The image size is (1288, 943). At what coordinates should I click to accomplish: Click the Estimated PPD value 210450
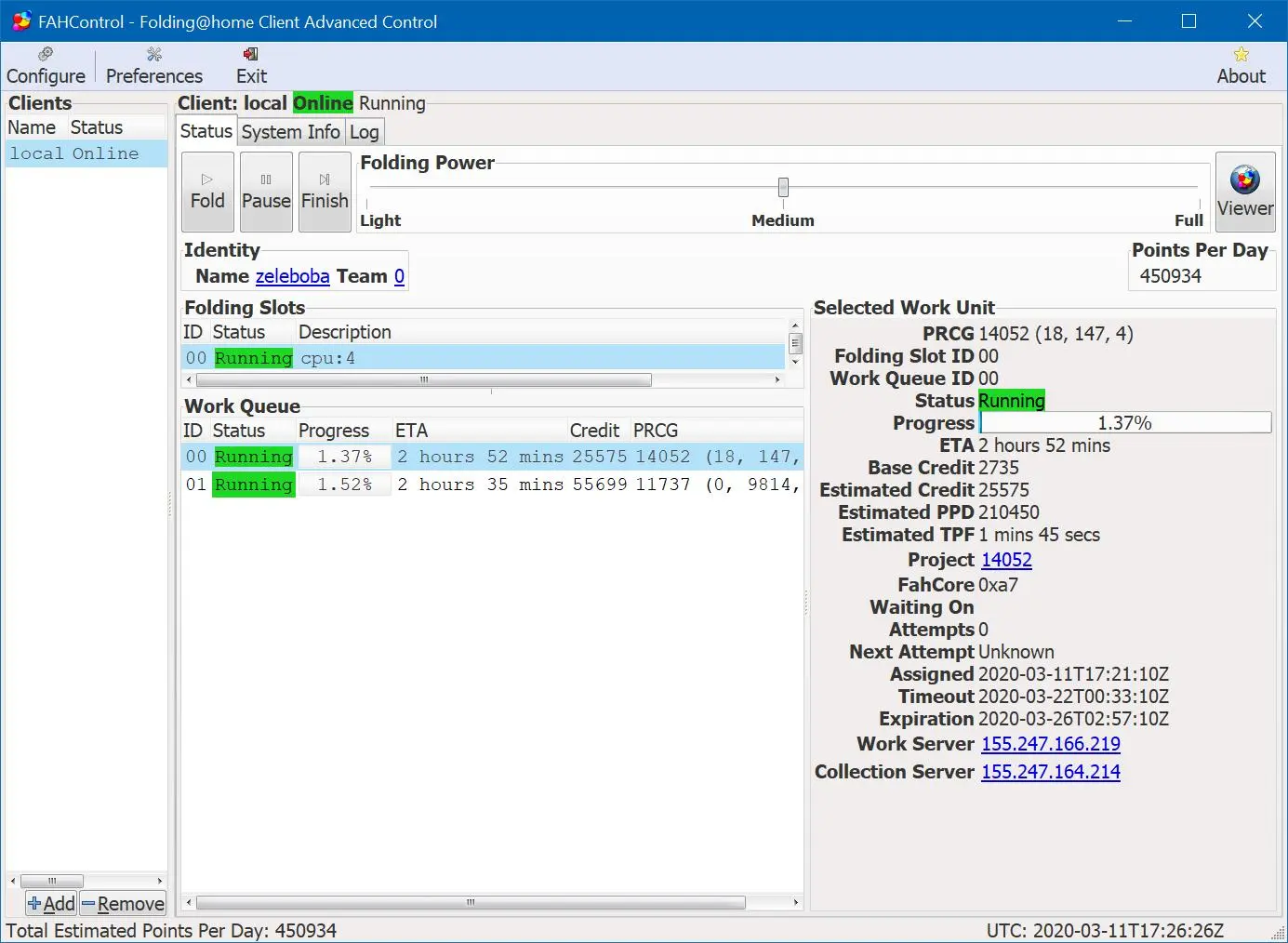(1009, 512)
